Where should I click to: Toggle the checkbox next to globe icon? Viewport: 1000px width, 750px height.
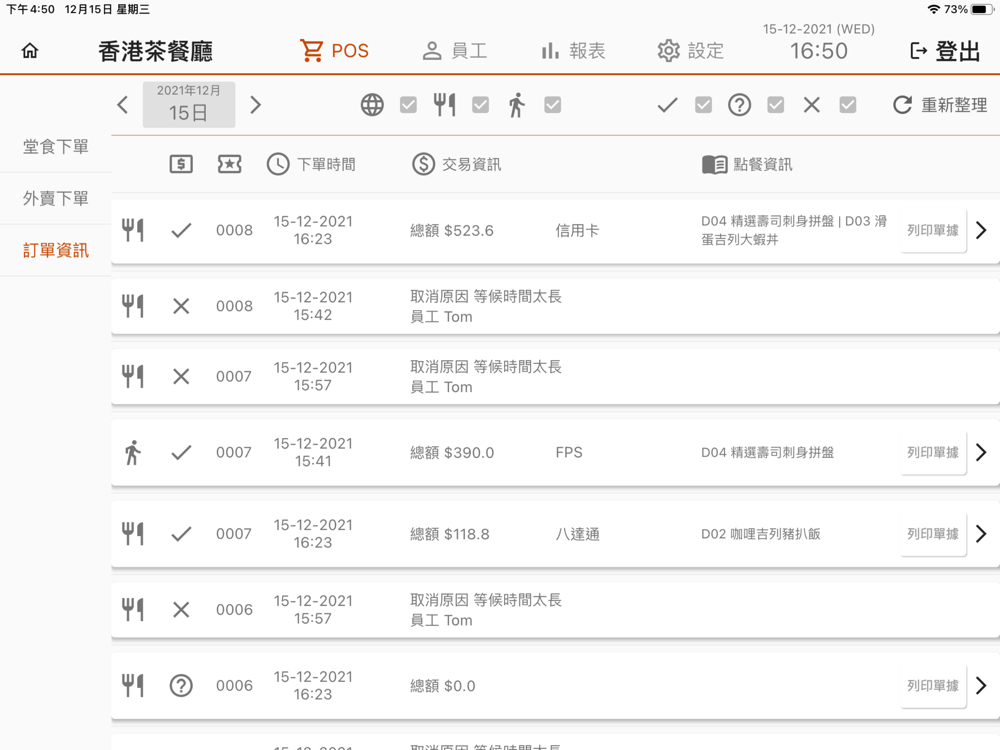pyautogui.click(x=408, y=105)
